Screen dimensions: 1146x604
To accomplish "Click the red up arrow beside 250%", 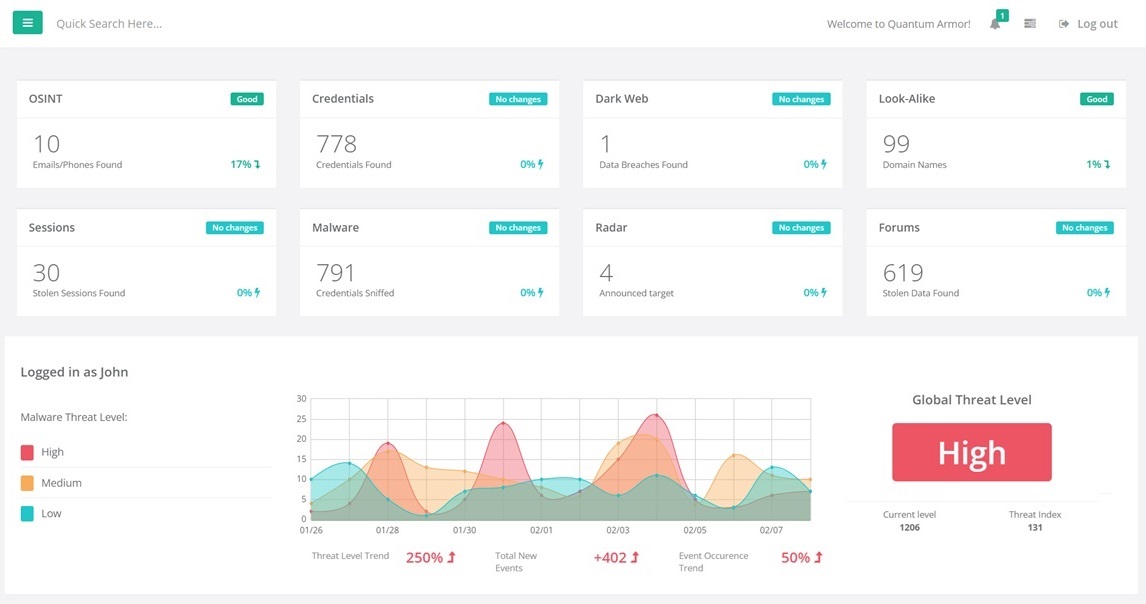I will pyautogui.click(x=450, y=557).
